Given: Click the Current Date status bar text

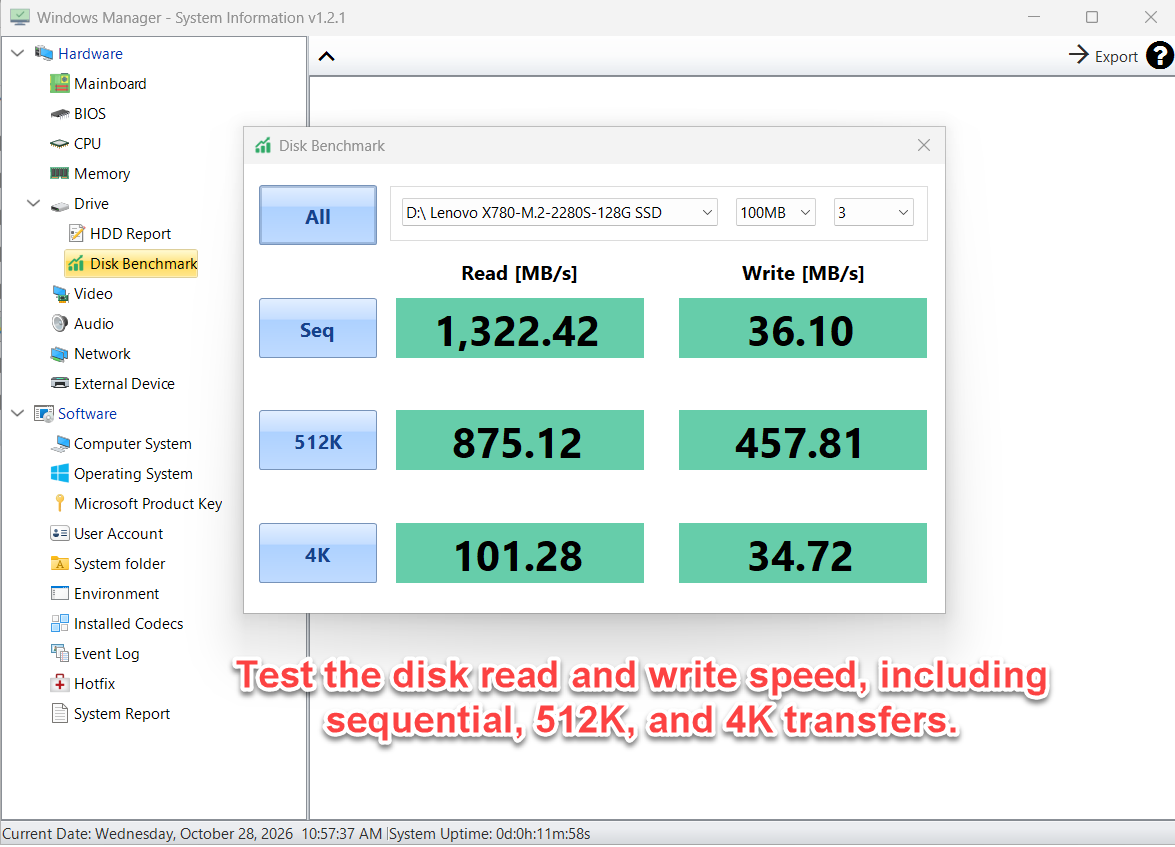Looking at the screenshot, I should [192, 834].
